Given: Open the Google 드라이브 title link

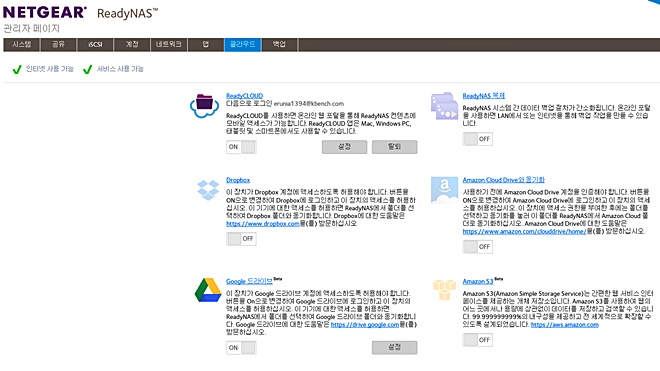Looking at the screenshot, I should pos(249,281).
